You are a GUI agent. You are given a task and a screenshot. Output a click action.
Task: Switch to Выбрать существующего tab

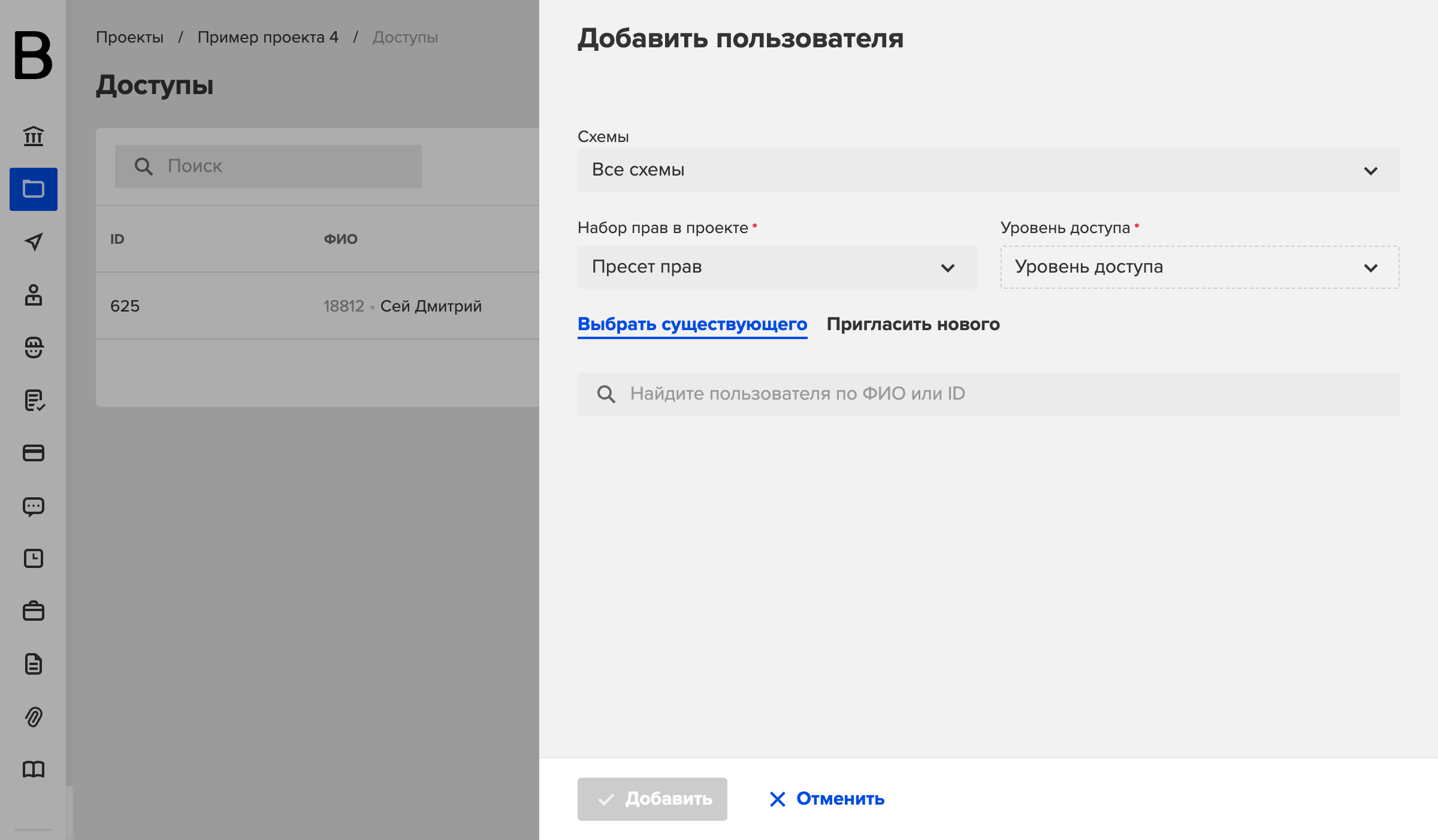pos(693,324)
